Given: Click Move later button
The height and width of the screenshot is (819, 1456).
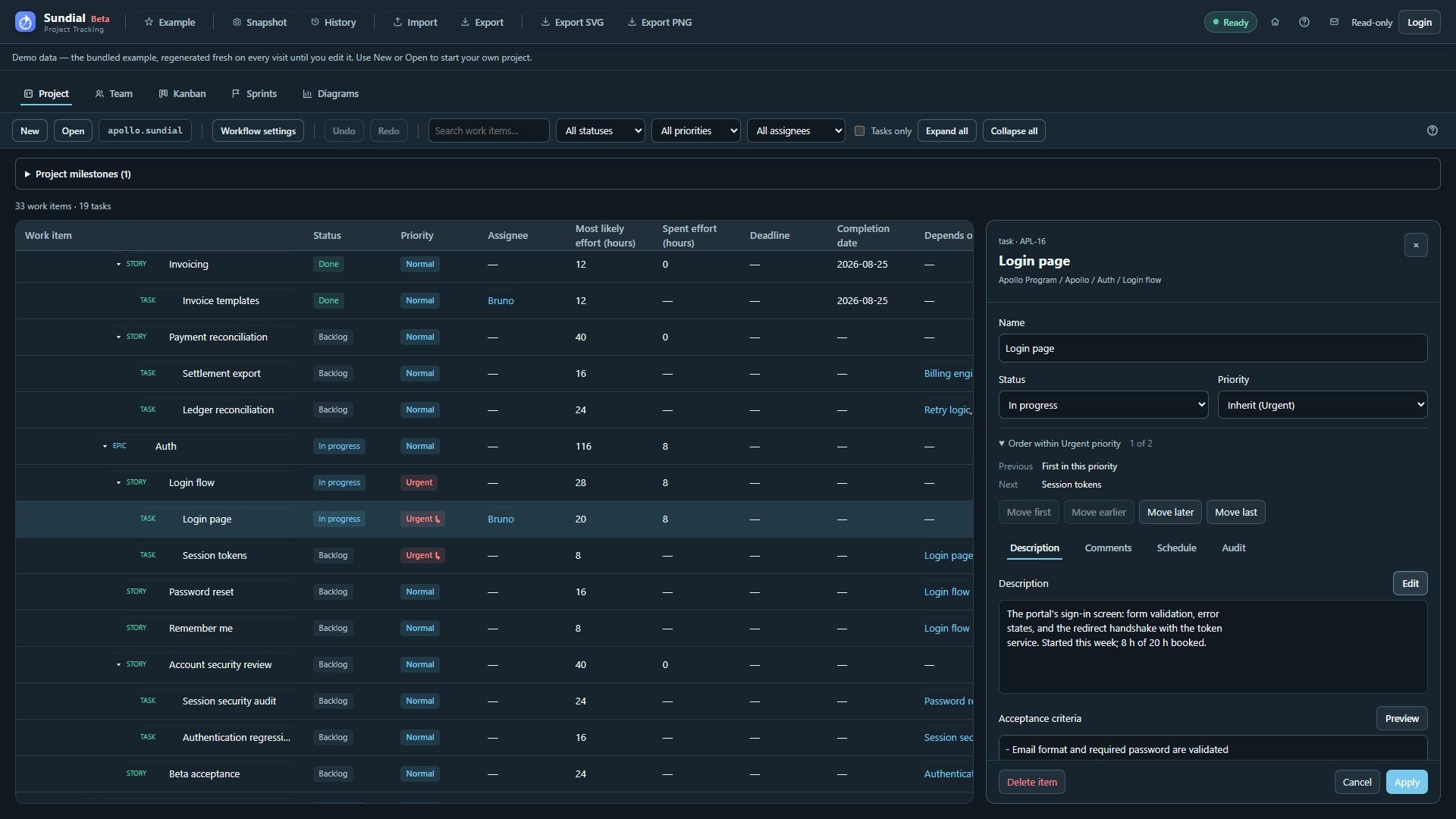Looking at the screenshot, I should pos(1170,512).
